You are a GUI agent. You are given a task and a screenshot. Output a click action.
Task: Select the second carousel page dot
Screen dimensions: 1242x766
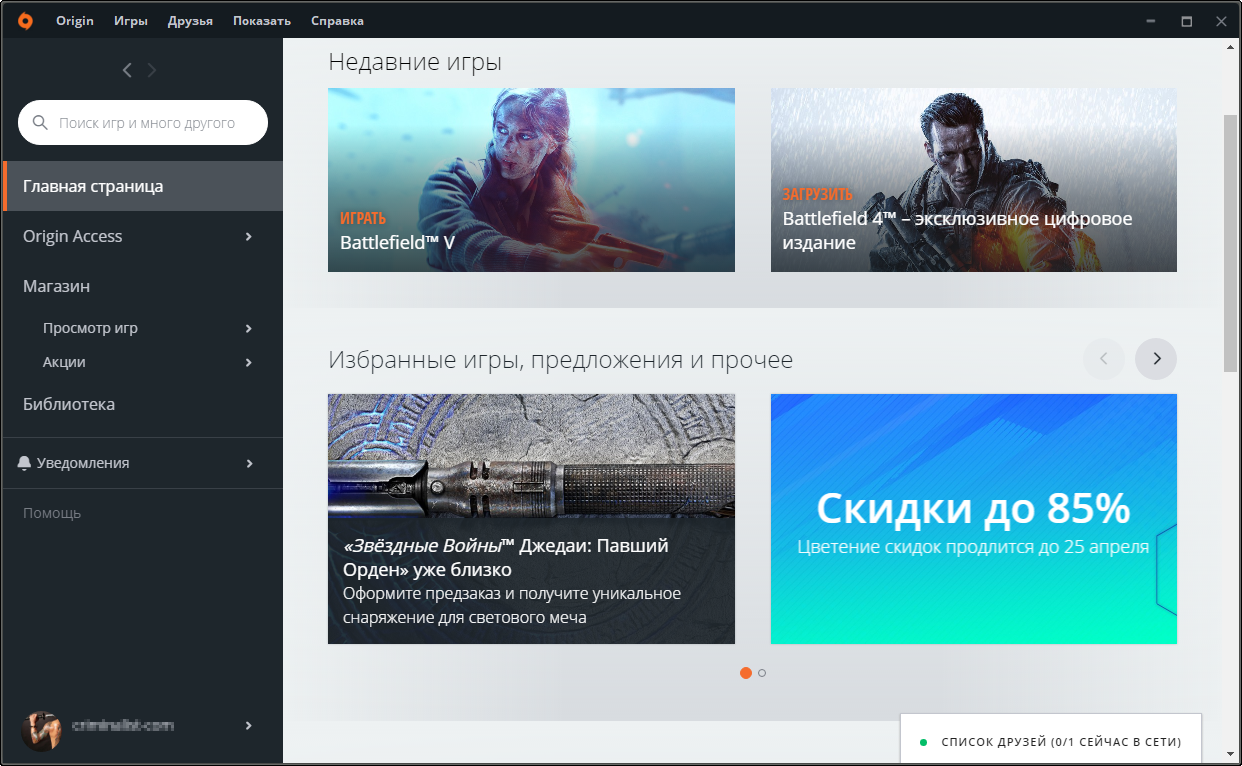762,673
